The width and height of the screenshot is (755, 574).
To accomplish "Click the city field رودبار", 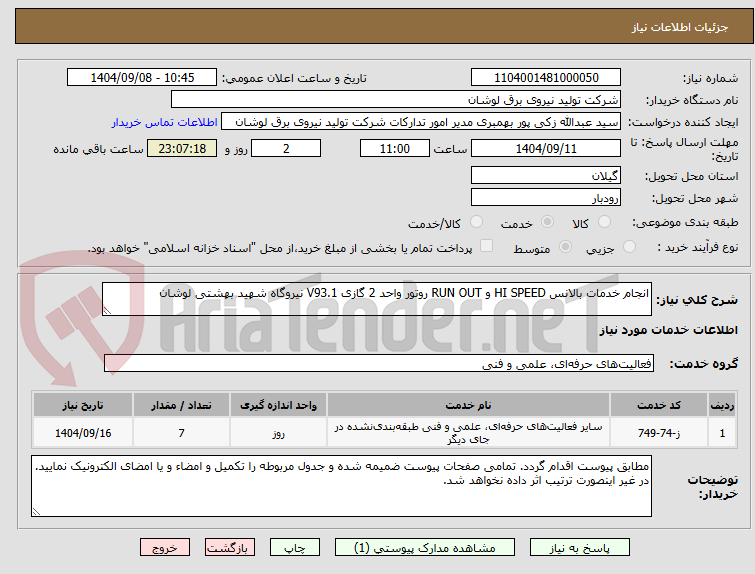I will tap(546, 197).
